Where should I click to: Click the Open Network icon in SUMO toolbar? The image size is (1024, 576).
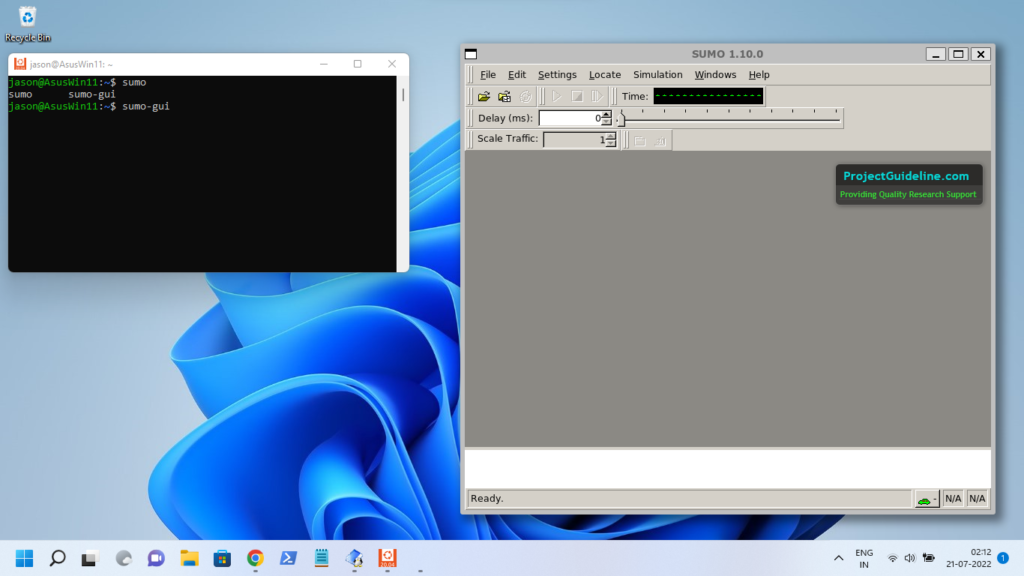pyautogui.click(x=504, y=97)
